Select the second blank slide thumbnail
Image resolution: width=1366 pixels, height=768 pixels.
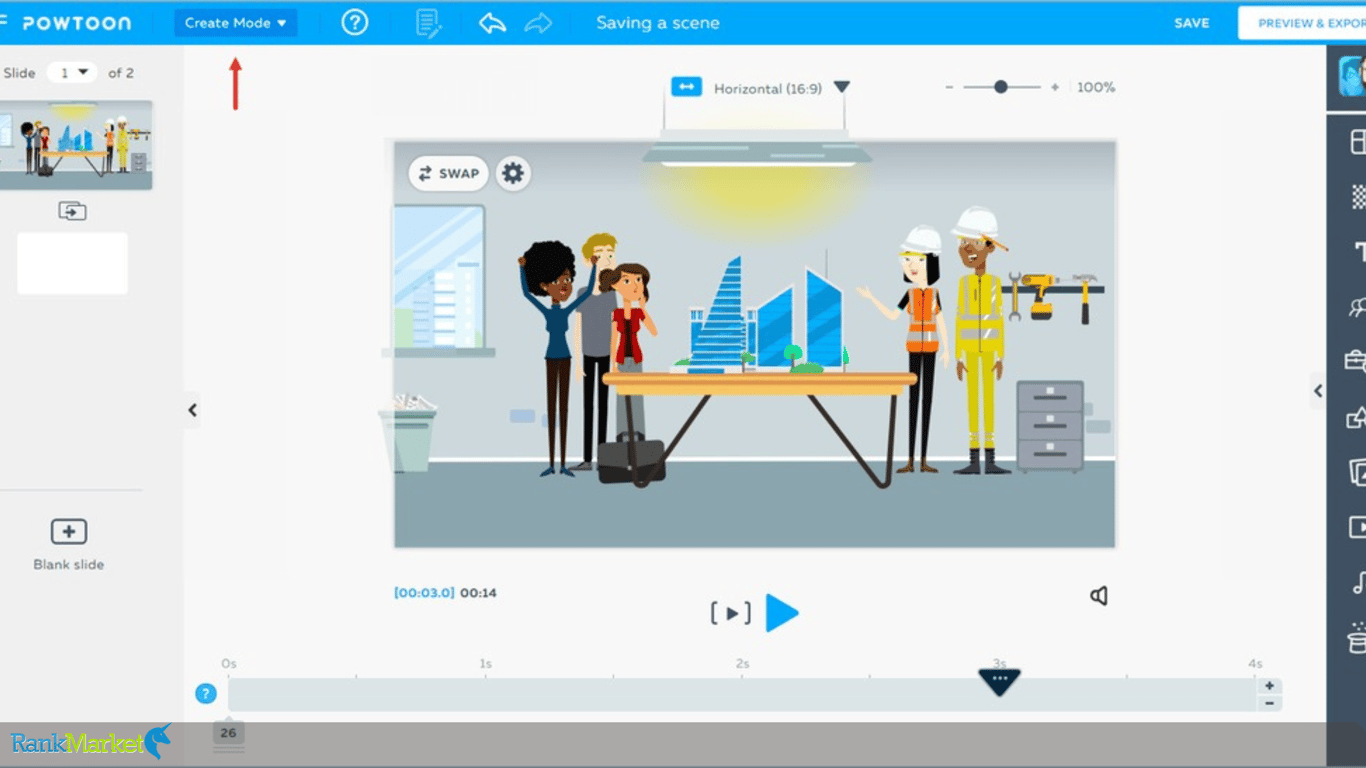pyautogui.click(x=72, y=264)
